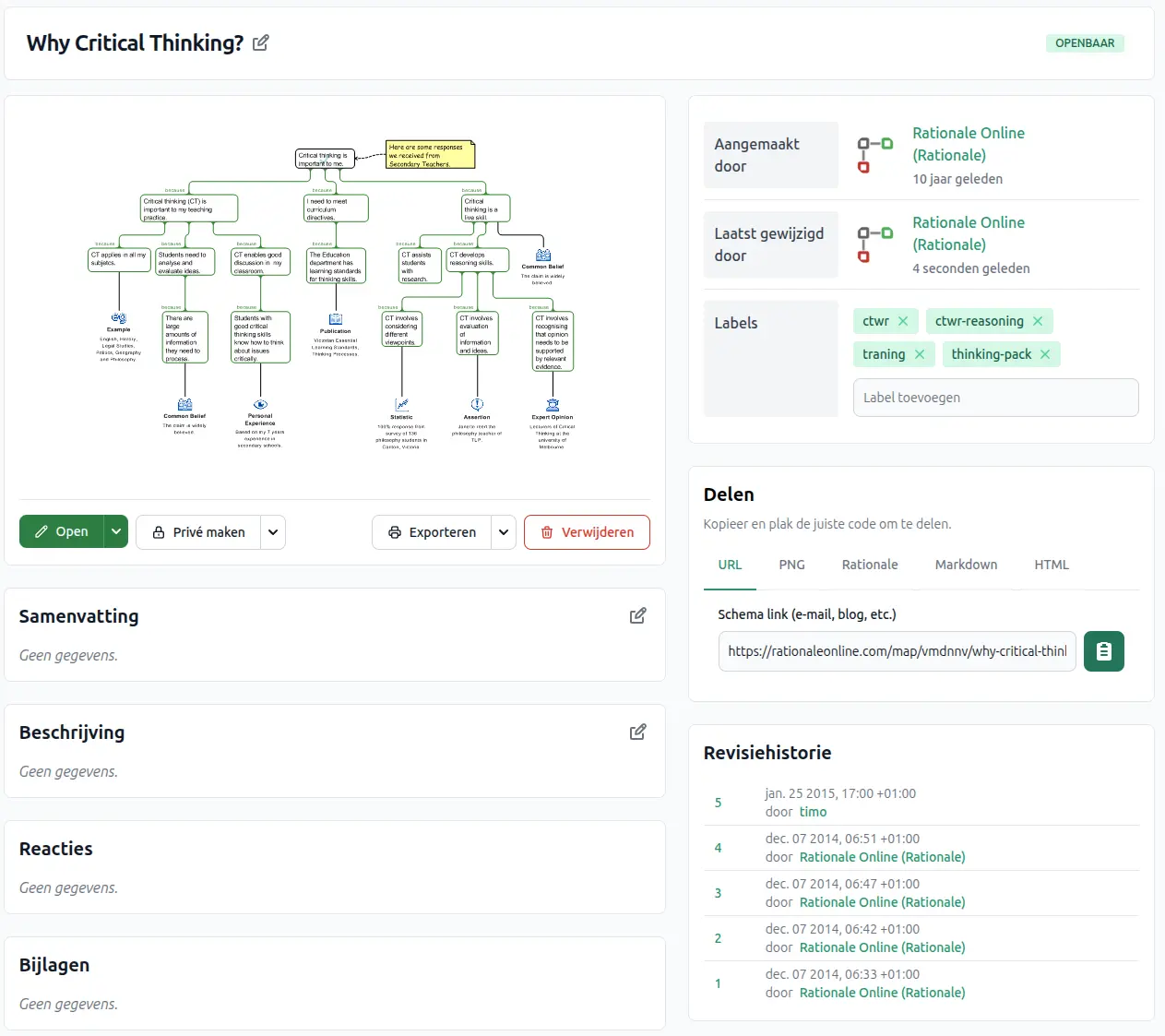Edit the Beschrijving section
Image resolution: width=1165 pixels, height=1036 pixels.
coord(637,732)
